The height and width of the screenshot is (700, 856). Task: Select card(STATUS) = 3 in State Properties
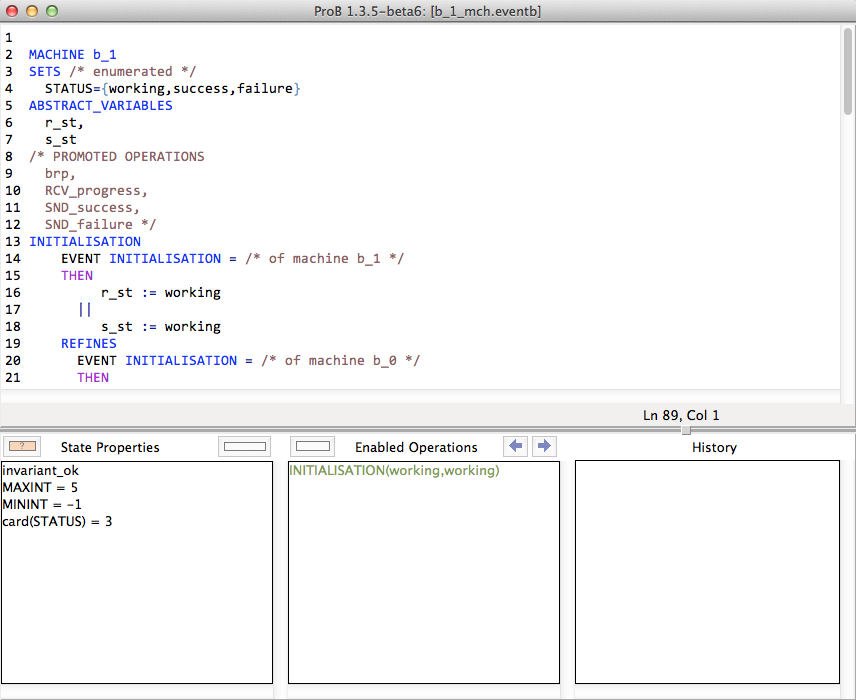(57, 522)
